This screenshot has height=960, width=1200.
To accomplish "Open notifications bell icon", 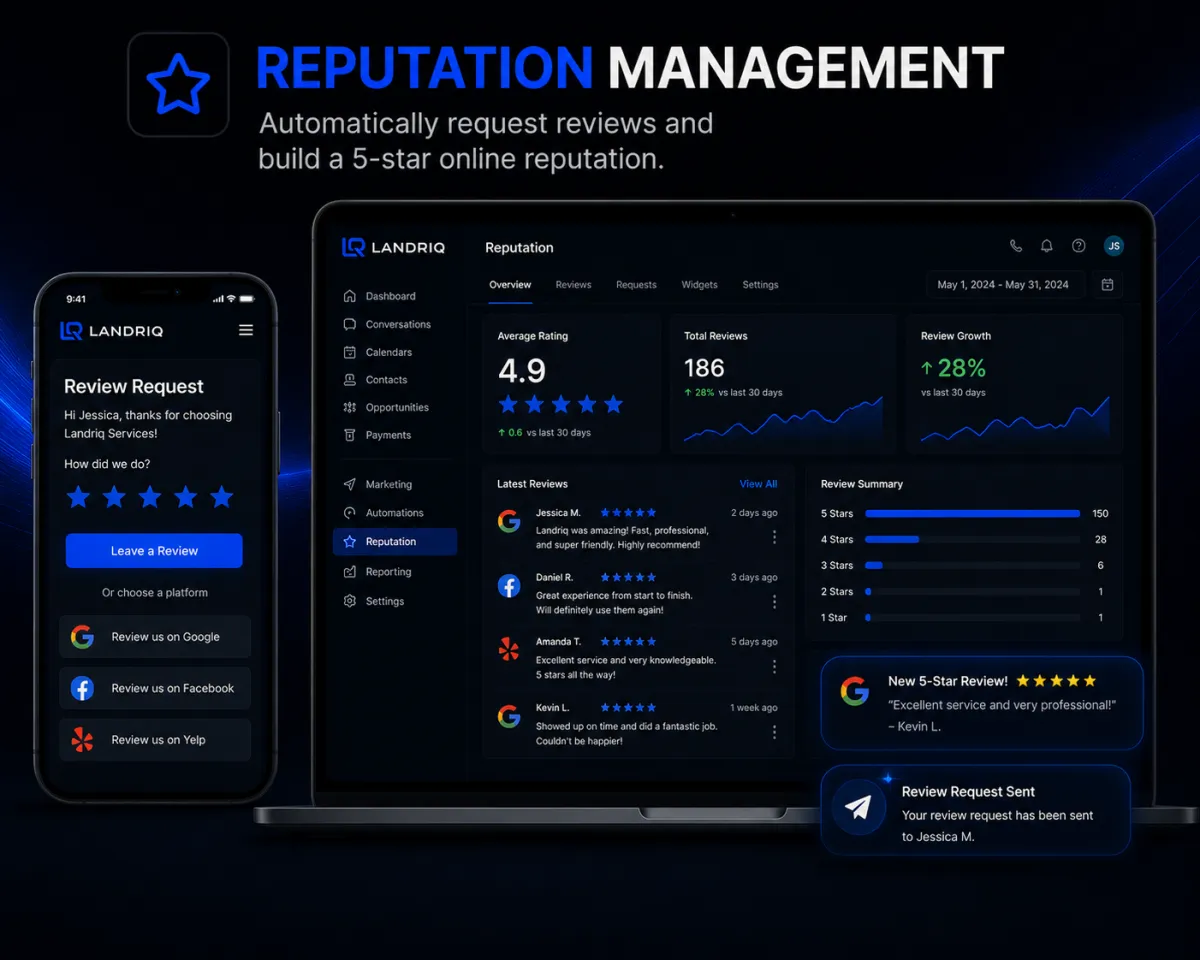I will click(x=1047, y=246).
